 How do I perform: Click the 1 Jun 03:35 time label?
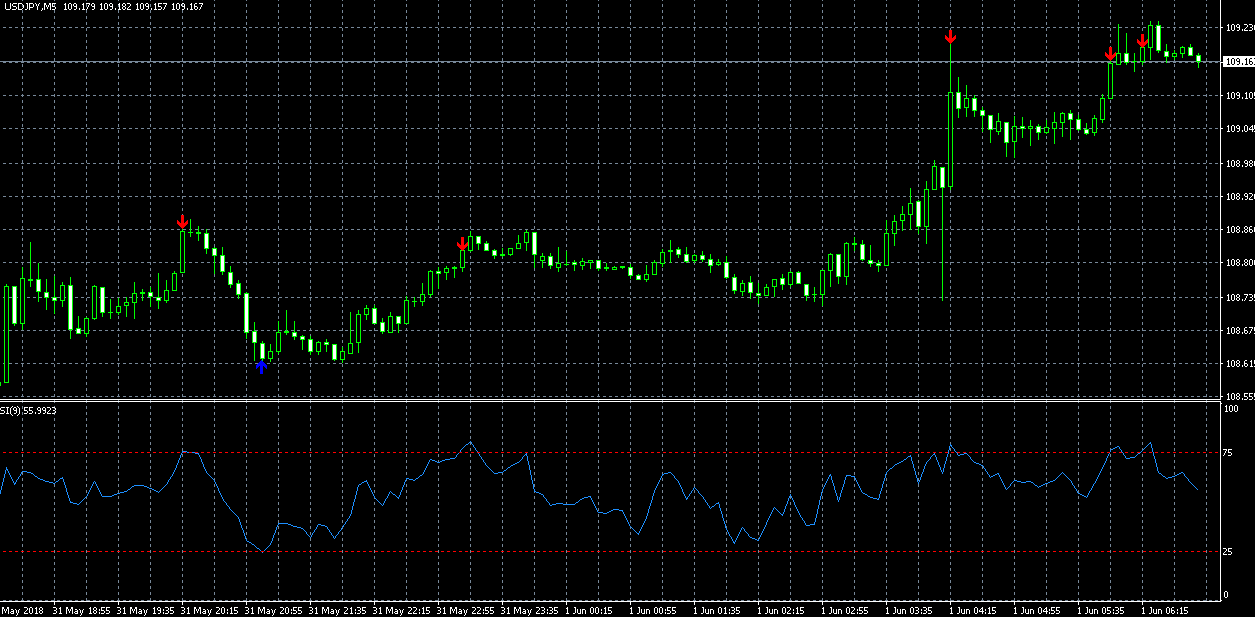909,609
